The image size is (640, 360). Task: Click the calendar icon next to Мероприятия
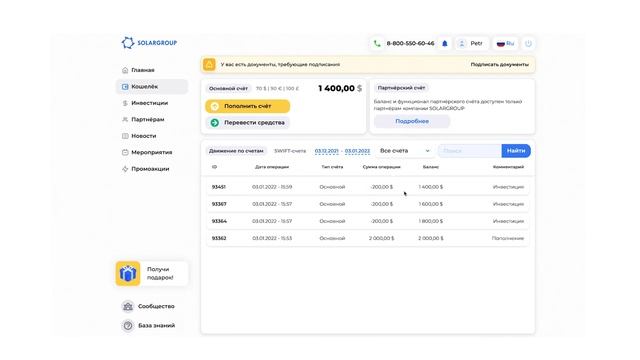pyautogui.click(x=125, y=152)
